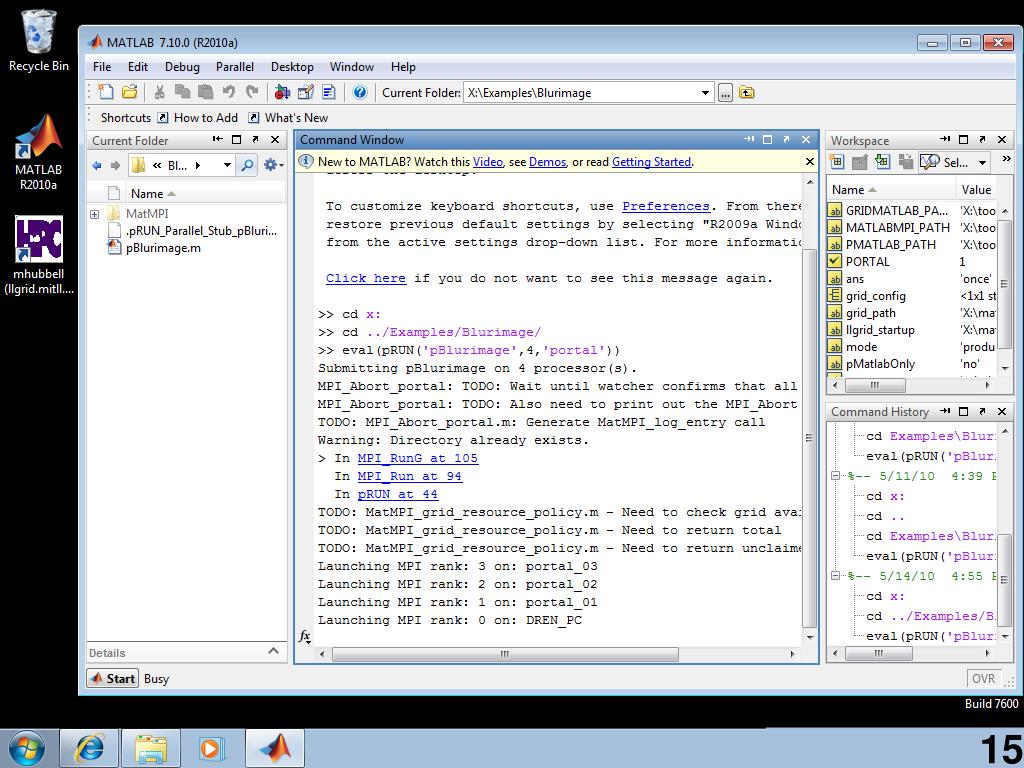Click the How to Add shortcut
The image size is (1024, 768).
[198, 118]
